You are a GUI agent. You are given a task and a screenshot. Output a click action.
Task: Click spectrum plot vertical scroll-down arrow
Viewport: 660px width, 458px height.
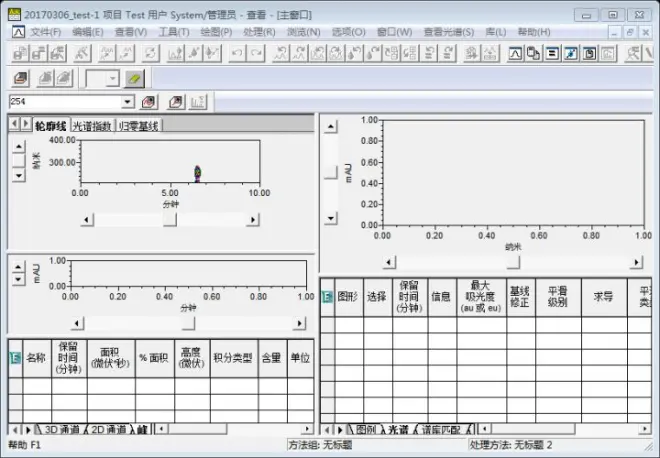331,218
